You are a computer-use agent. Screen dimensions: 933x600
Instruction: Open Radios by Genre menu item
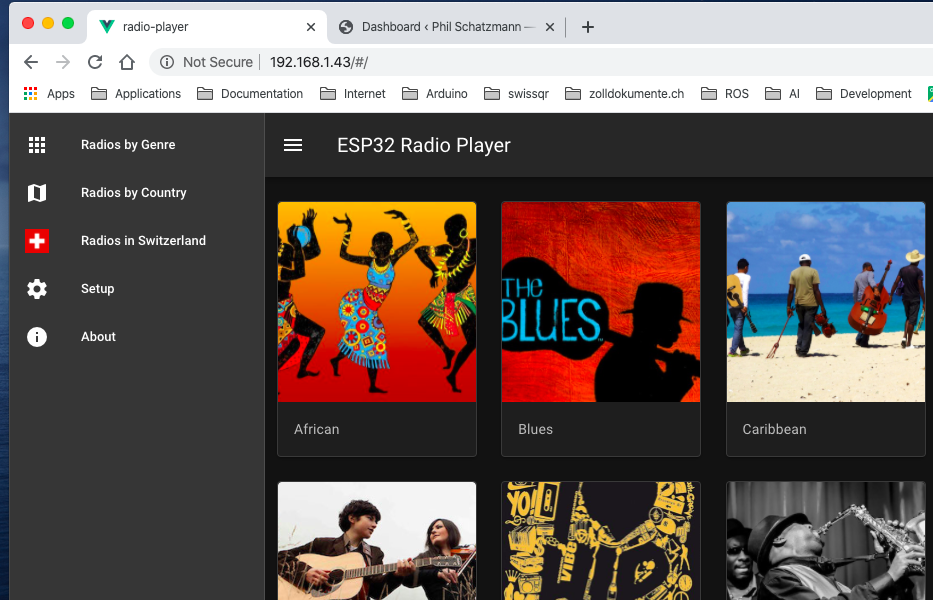pos(137,145)
